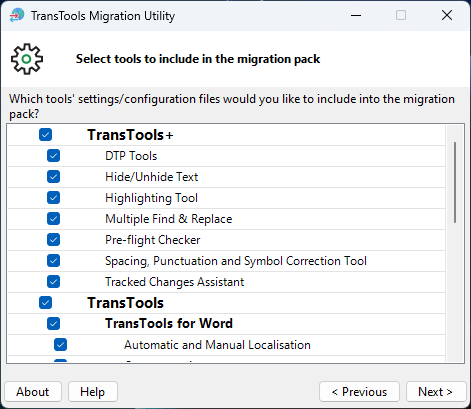This screenshot has height=409, width=471.
Task: Toggle Automatic and Manual Localisation checkbox
Action: click(60, 345)
